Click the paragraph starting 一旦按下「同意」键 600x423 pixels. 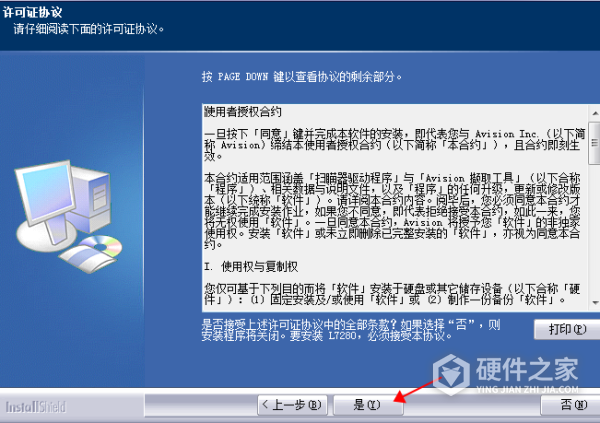click(x=395, y=145)
